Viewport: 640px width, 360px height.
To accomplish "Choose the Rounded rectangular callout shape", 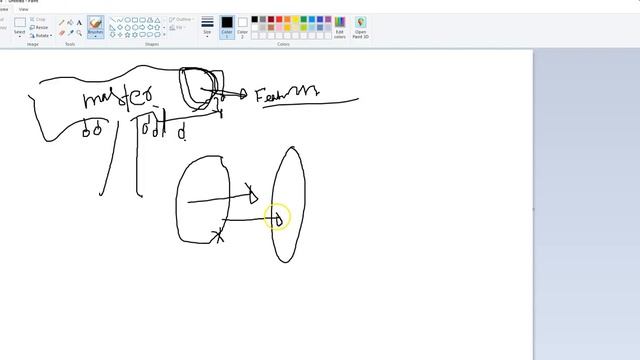I will (142, 35).
